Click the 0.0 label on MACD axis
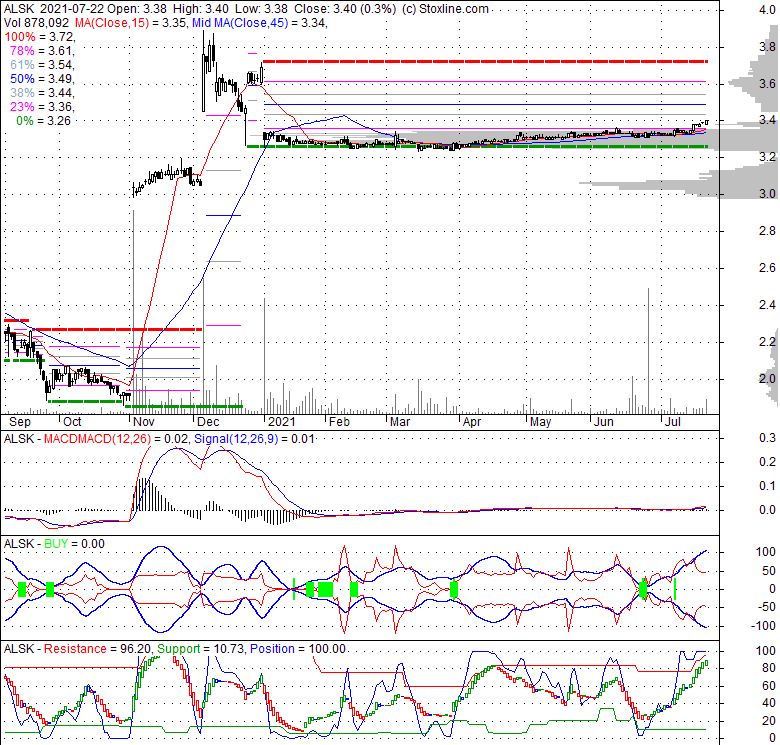The height and width of the screenshot is (745, 780). coord(768,510)
